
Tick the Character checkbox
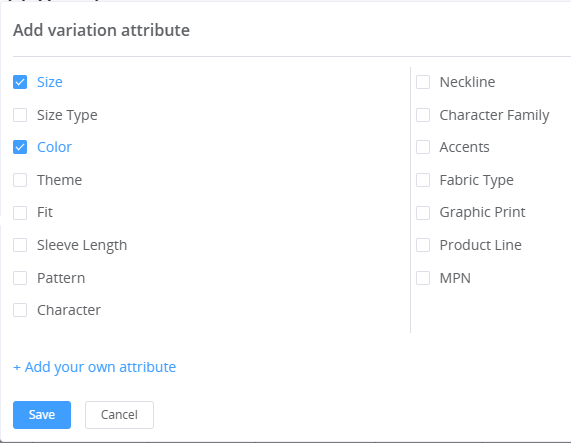pos(20,311)
